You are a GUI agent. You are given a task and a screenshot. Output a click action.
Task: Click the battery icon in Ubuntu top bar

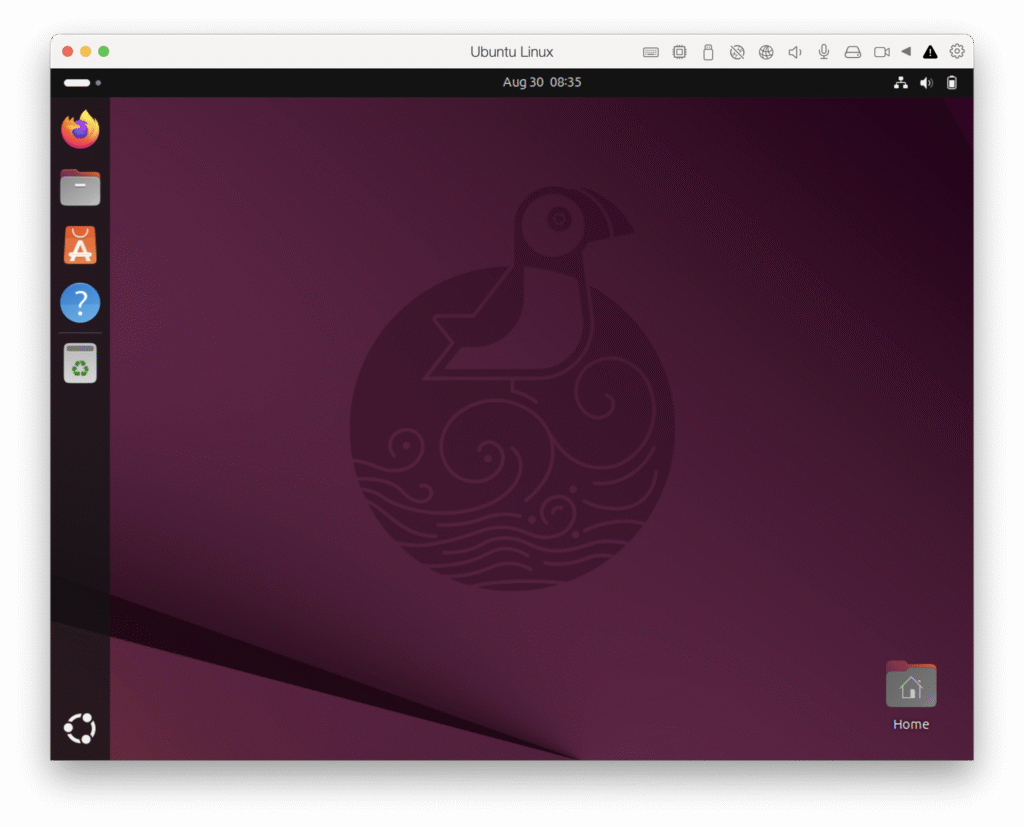952,82
